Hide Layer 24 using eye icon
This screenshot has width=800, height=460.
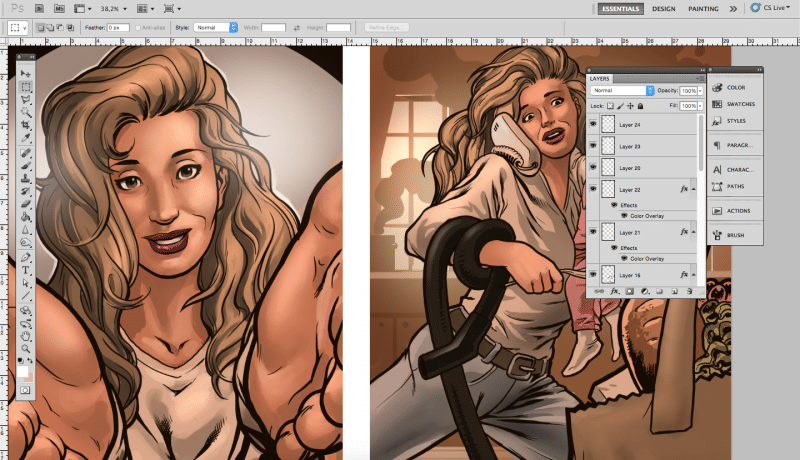593,125
